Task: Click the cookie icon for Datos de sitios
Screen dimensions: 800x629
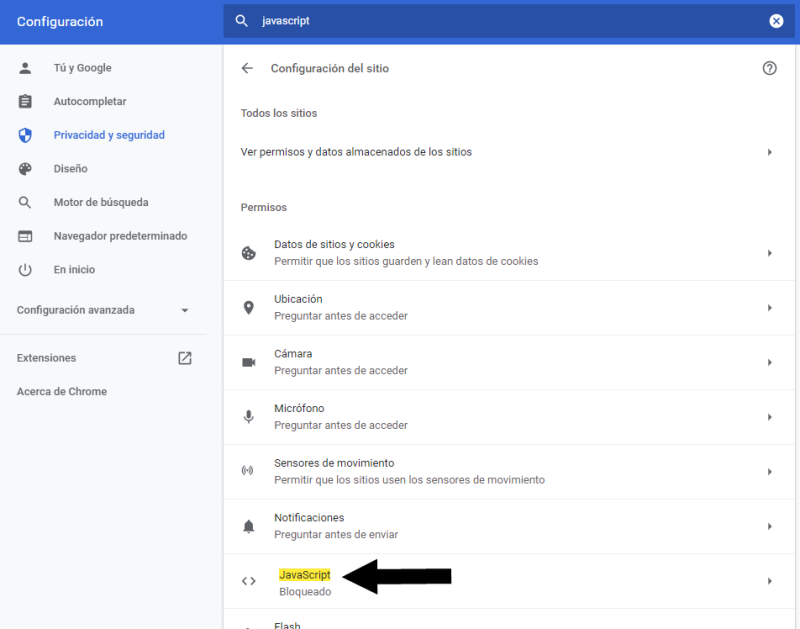Action: pos(248,253)
